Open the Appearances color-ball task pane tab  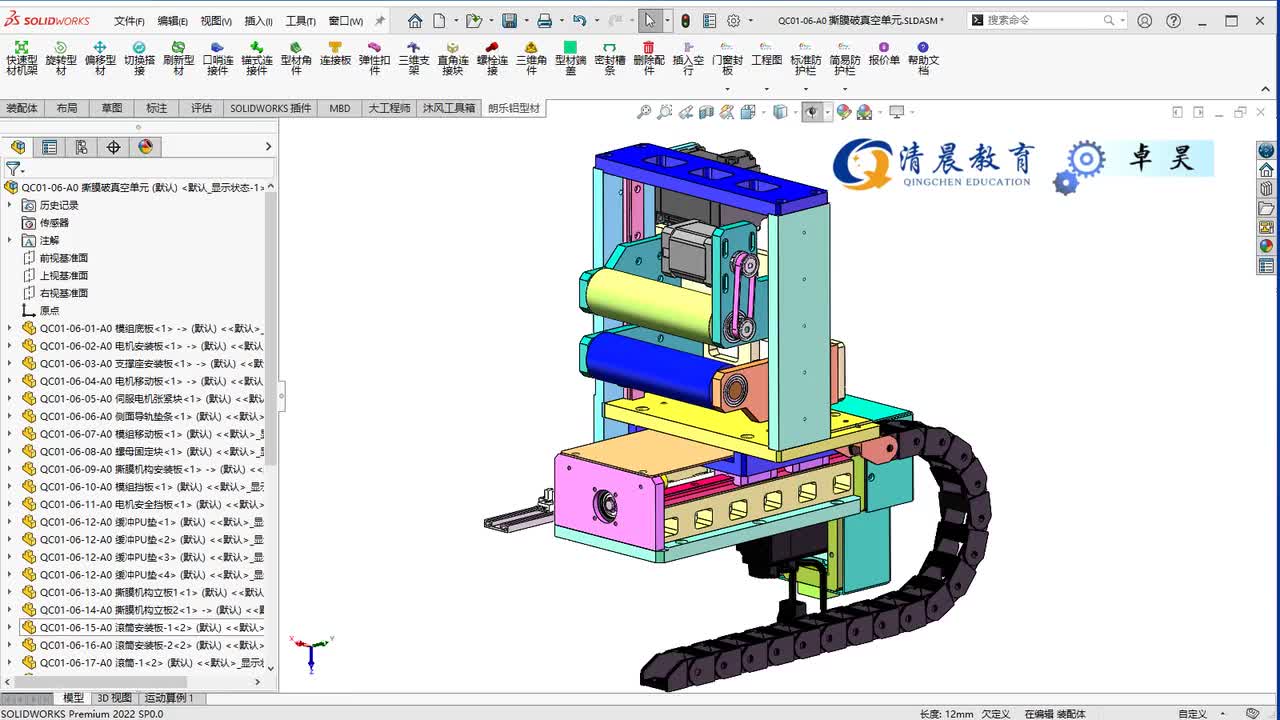click(1266, 247)
